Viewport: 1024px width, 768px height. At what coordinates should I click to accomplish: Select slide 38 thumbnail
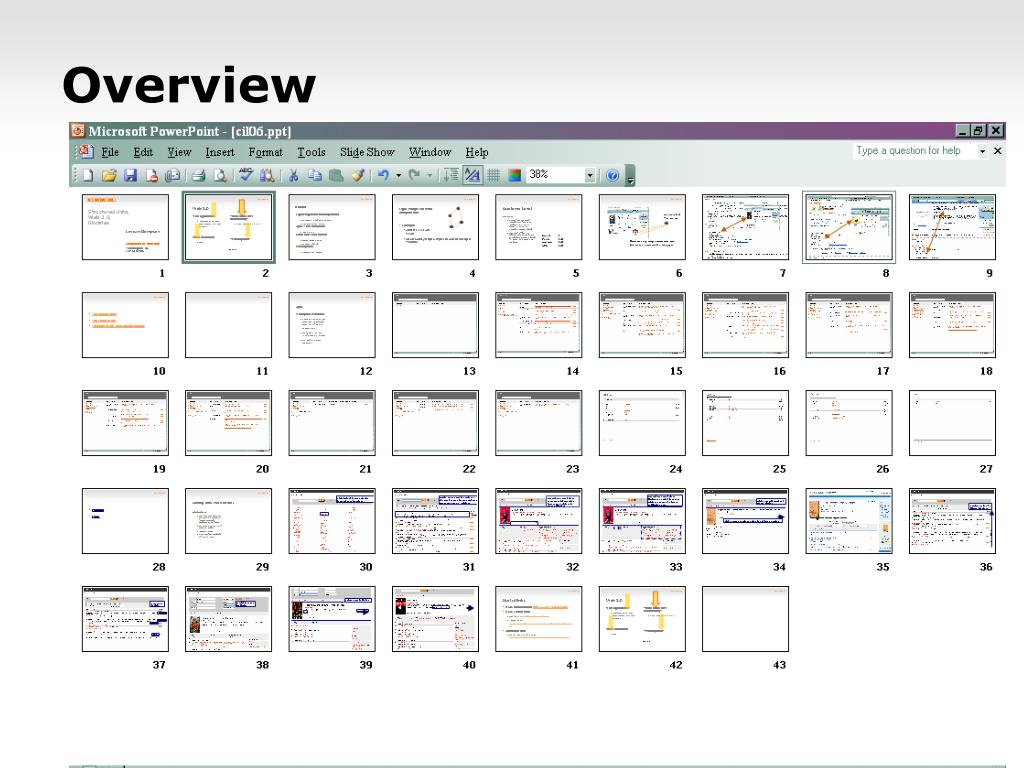pyautogui.click(x=229, y=619)
